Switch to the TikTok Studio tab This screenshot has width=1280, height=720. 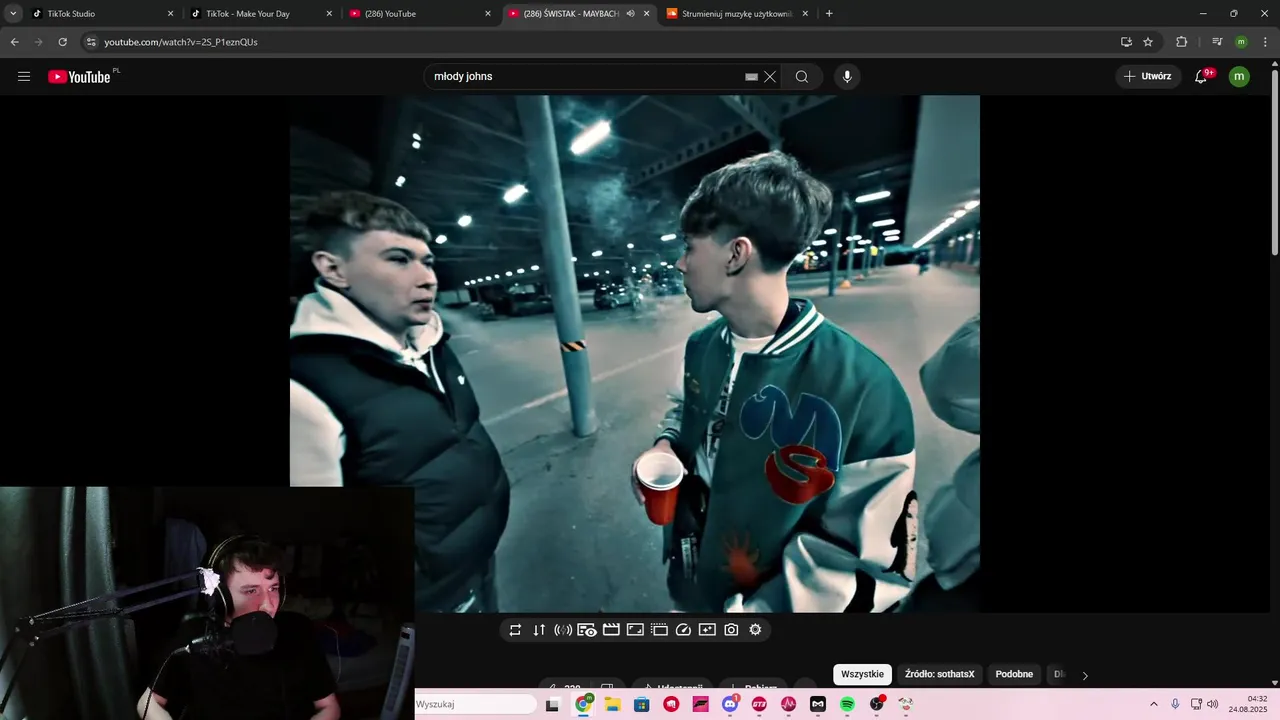pyautogui.click(x=95, y=14)
